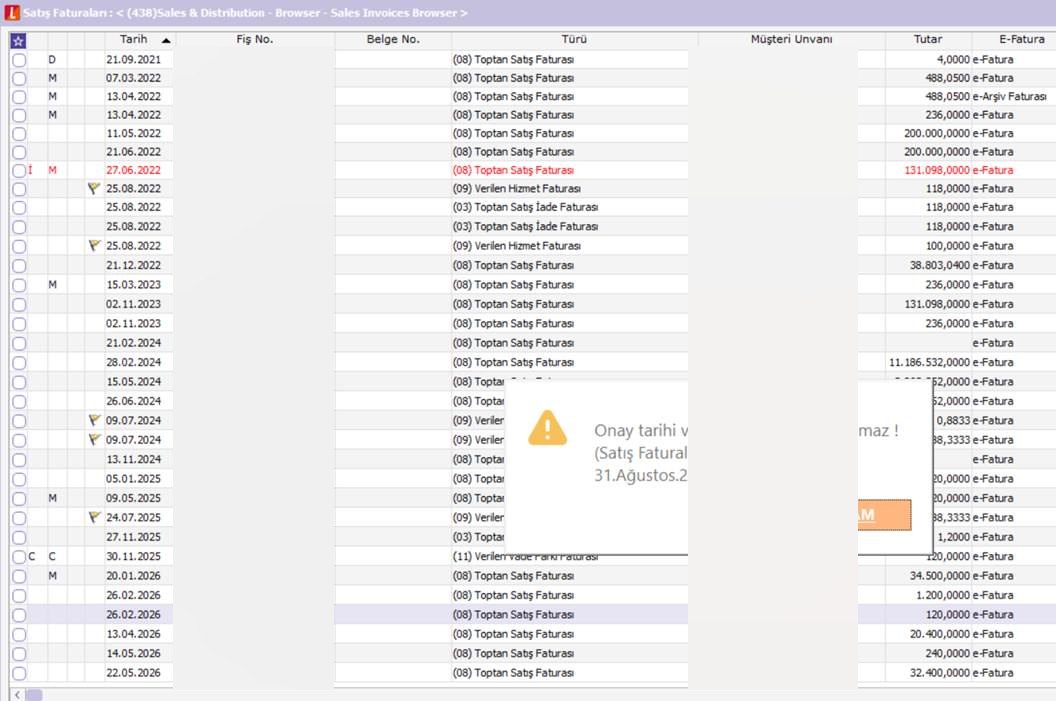This screenshot has width=1056, height=701.
Task: Sort by the Tarih column header
Action: [139, 39]
